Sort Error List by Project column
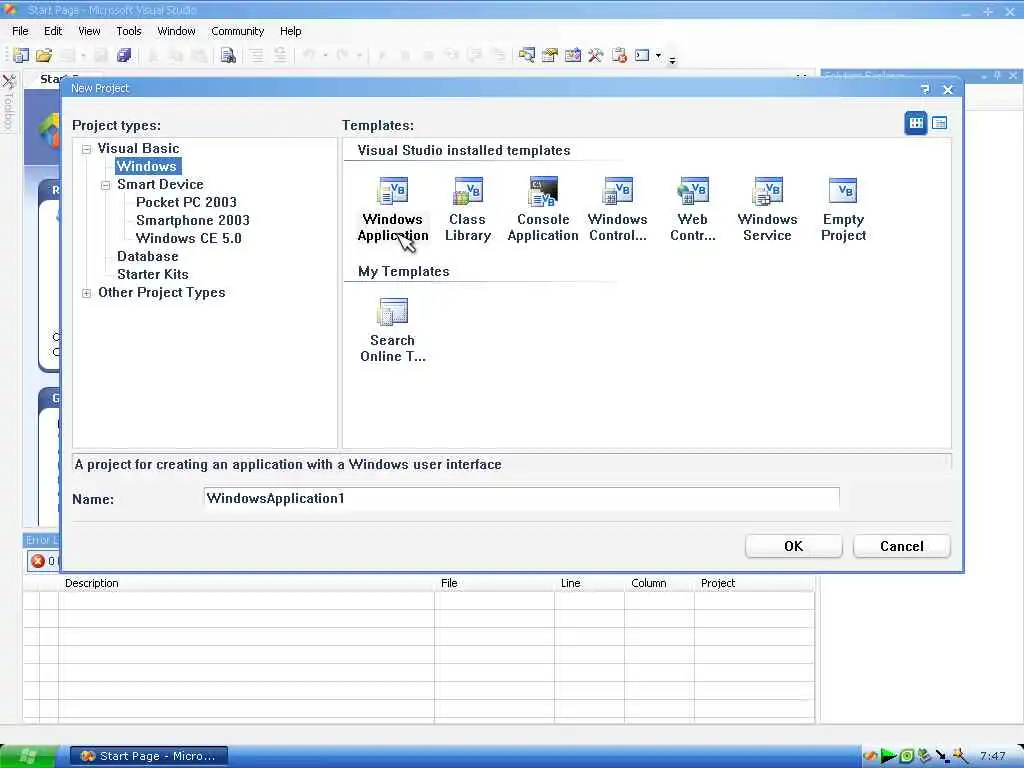The height and width of the screenshot is (768, 1024). [x=754, y=583]
